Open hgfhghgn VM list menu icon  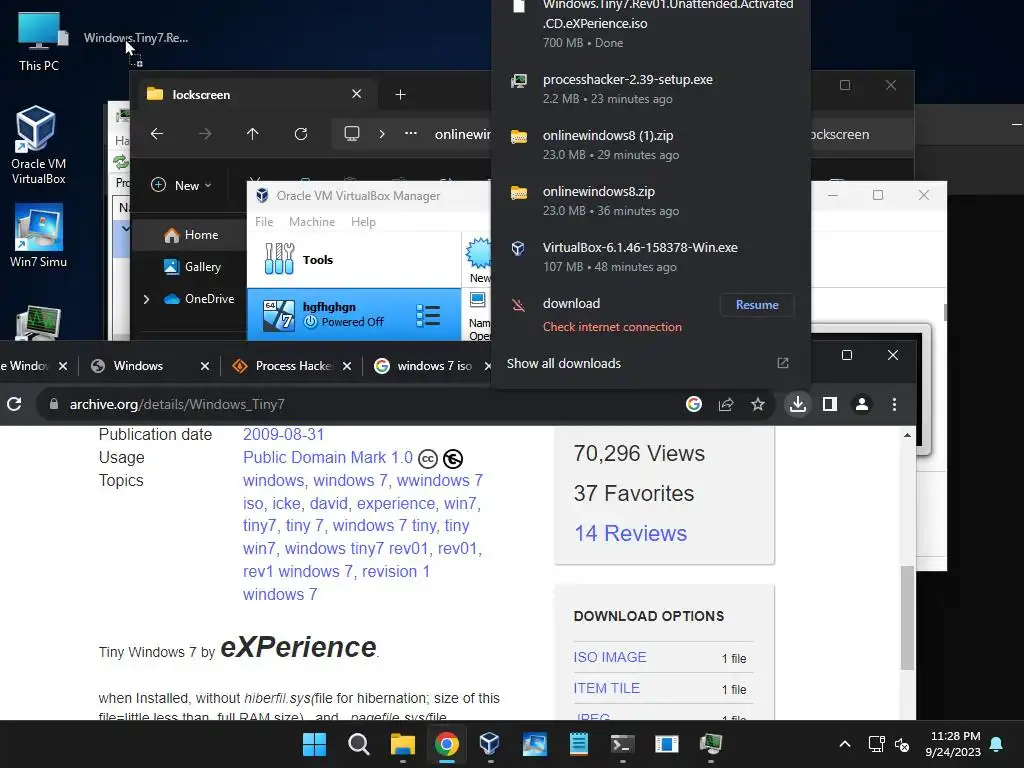click(428, 315)
